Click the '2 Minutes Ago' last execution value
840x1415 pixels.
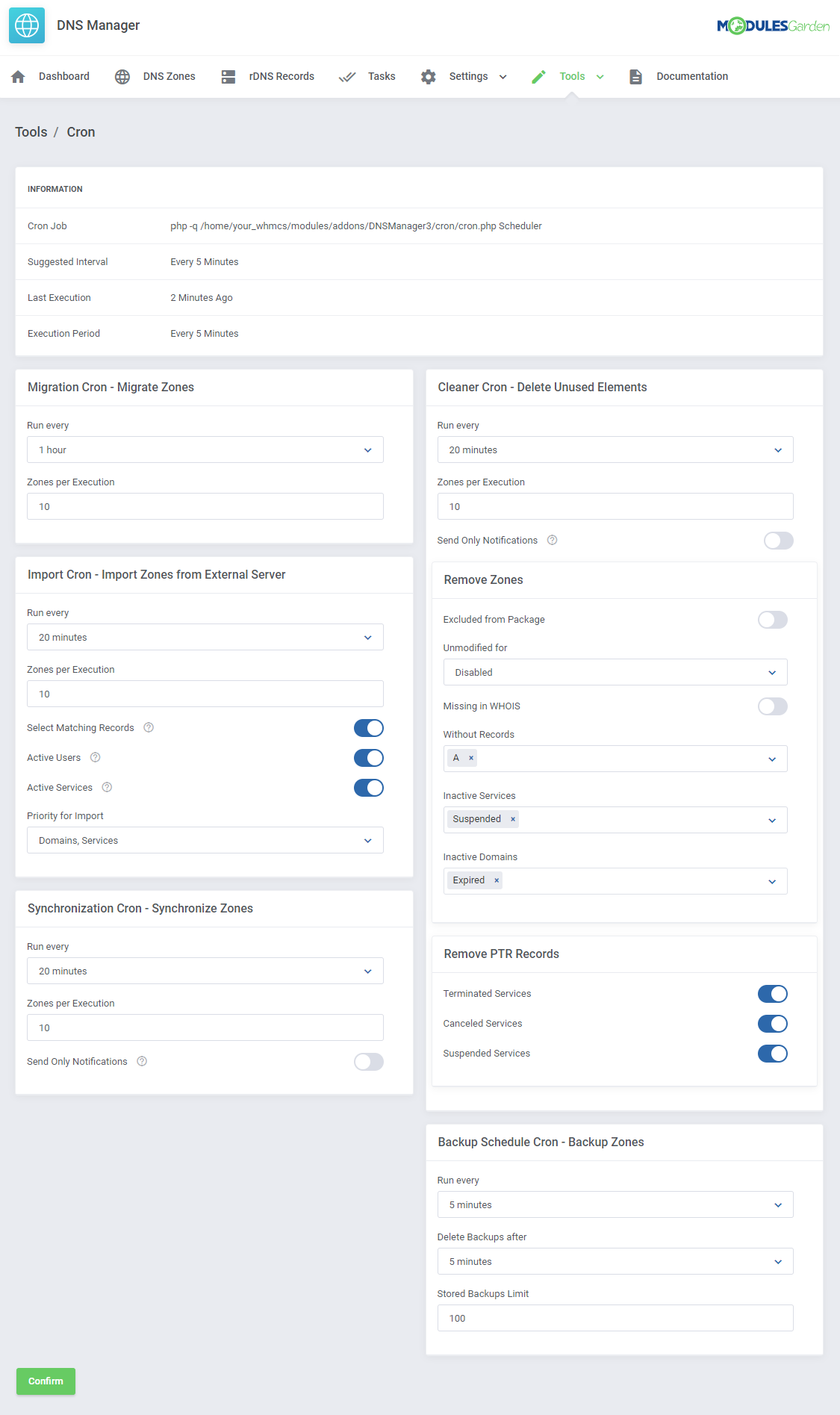point(202,298)
